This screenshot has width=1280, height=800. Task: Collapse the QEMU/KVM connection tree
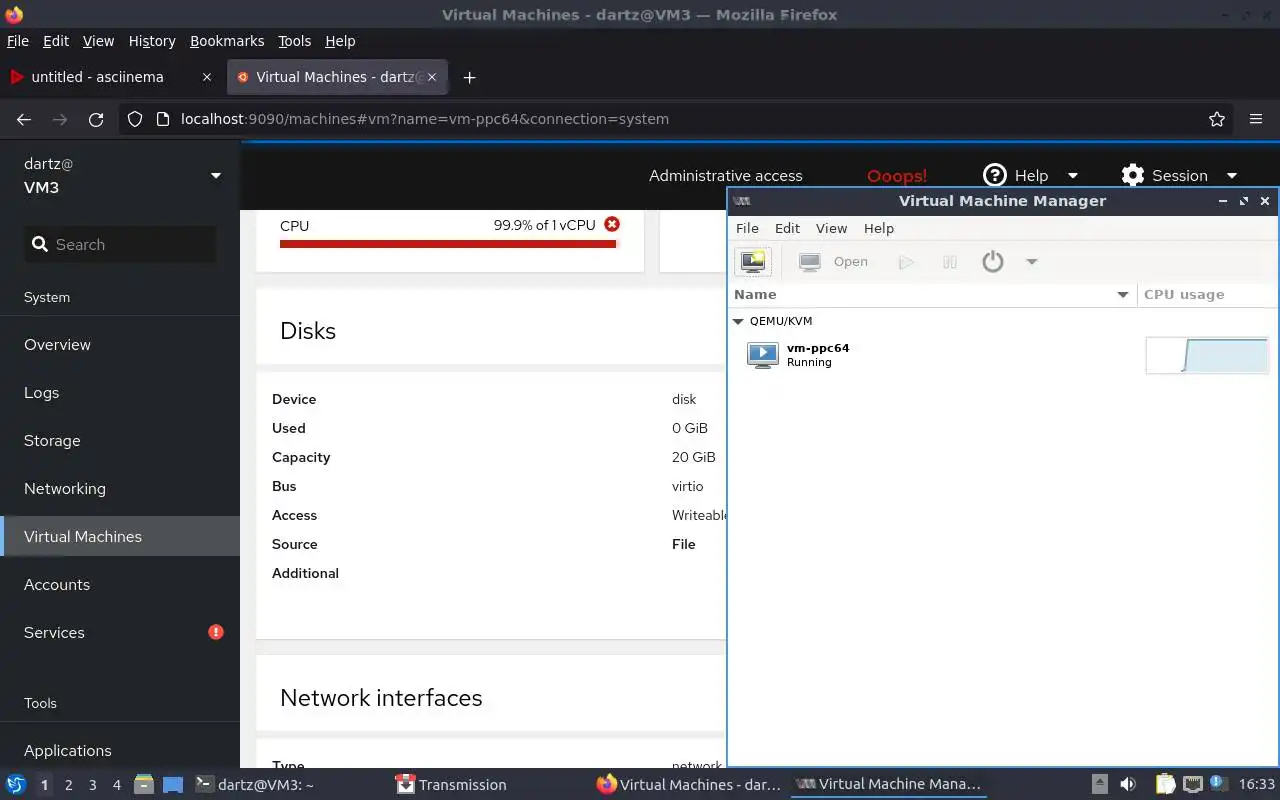click(x=738, y=322)
